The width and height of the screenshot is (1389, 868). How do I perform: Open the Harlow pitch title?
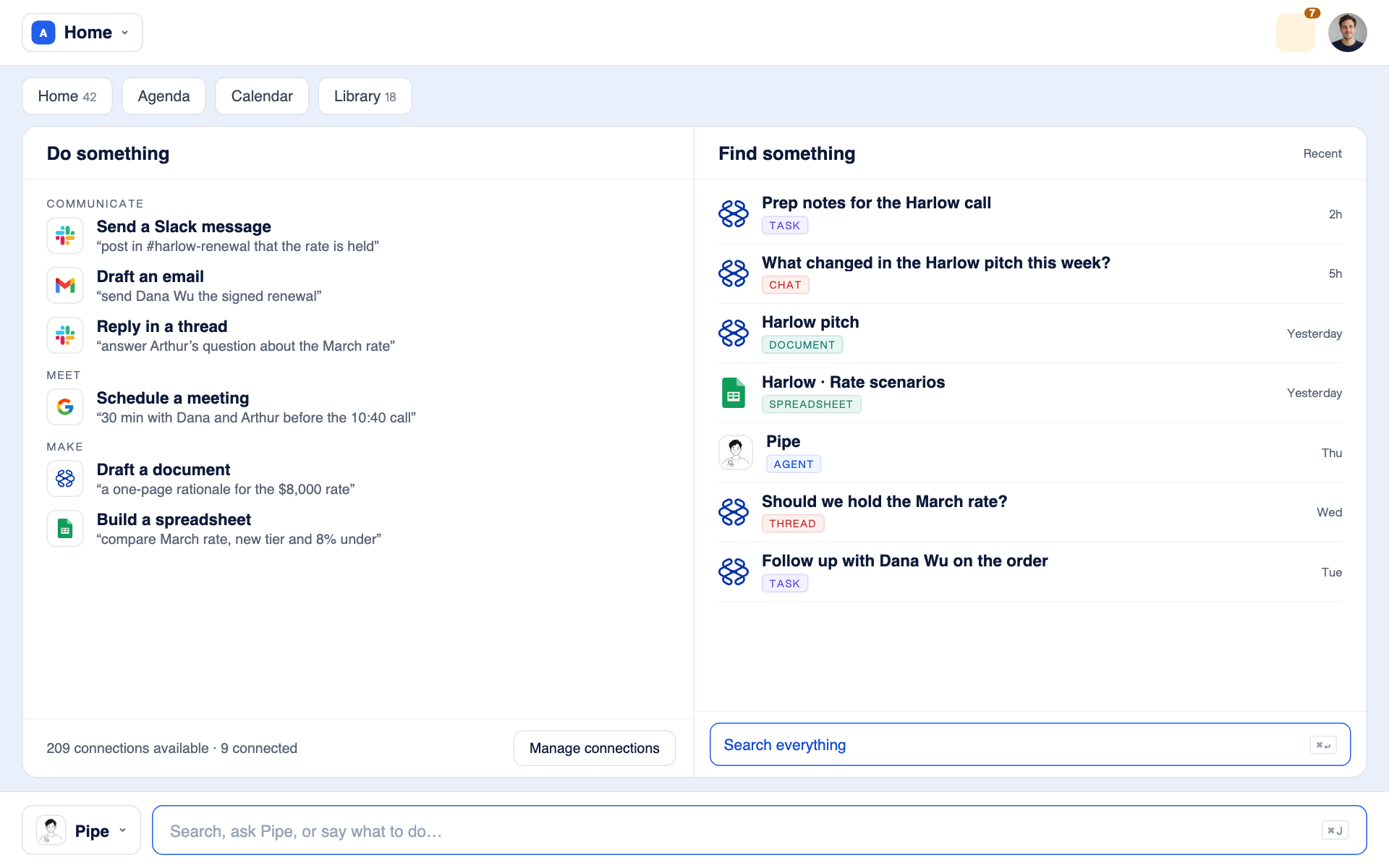810,322
